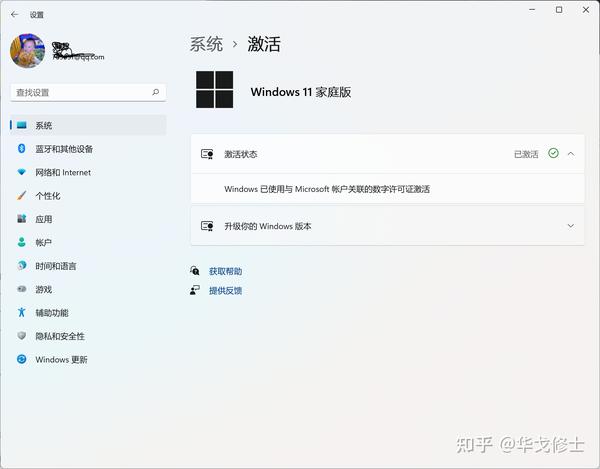The image size is (600, 469).
Task: Open 时间和语言 settings
Action: [88, 265]
